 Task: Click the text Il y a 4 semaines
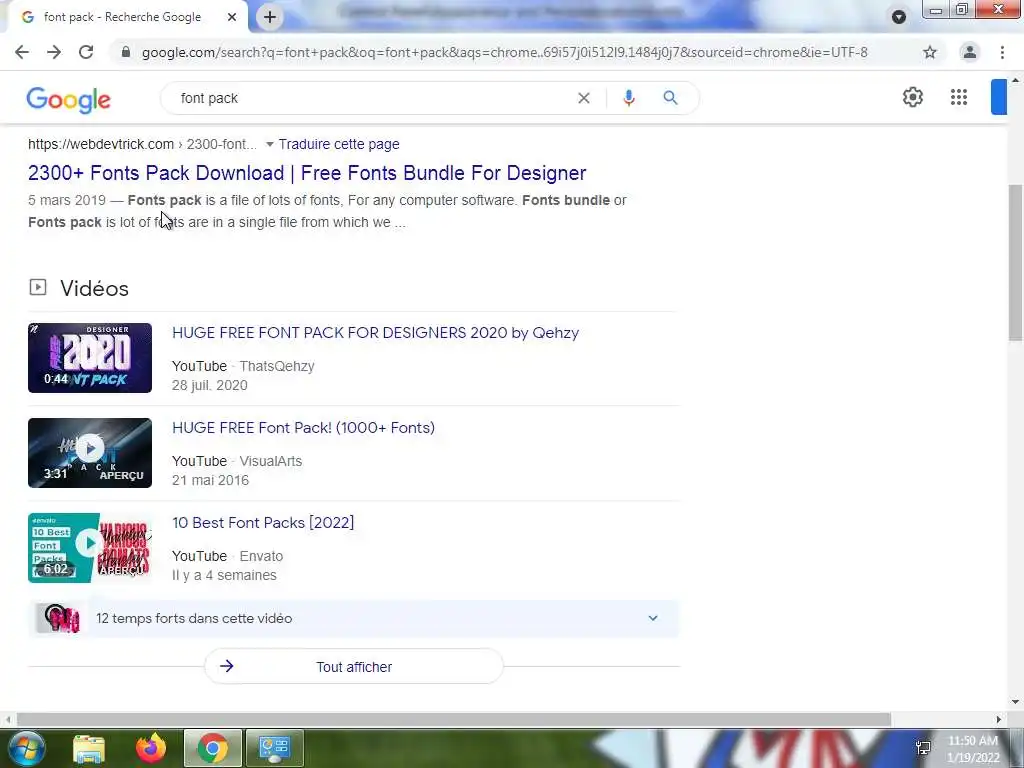pos(224,575)
